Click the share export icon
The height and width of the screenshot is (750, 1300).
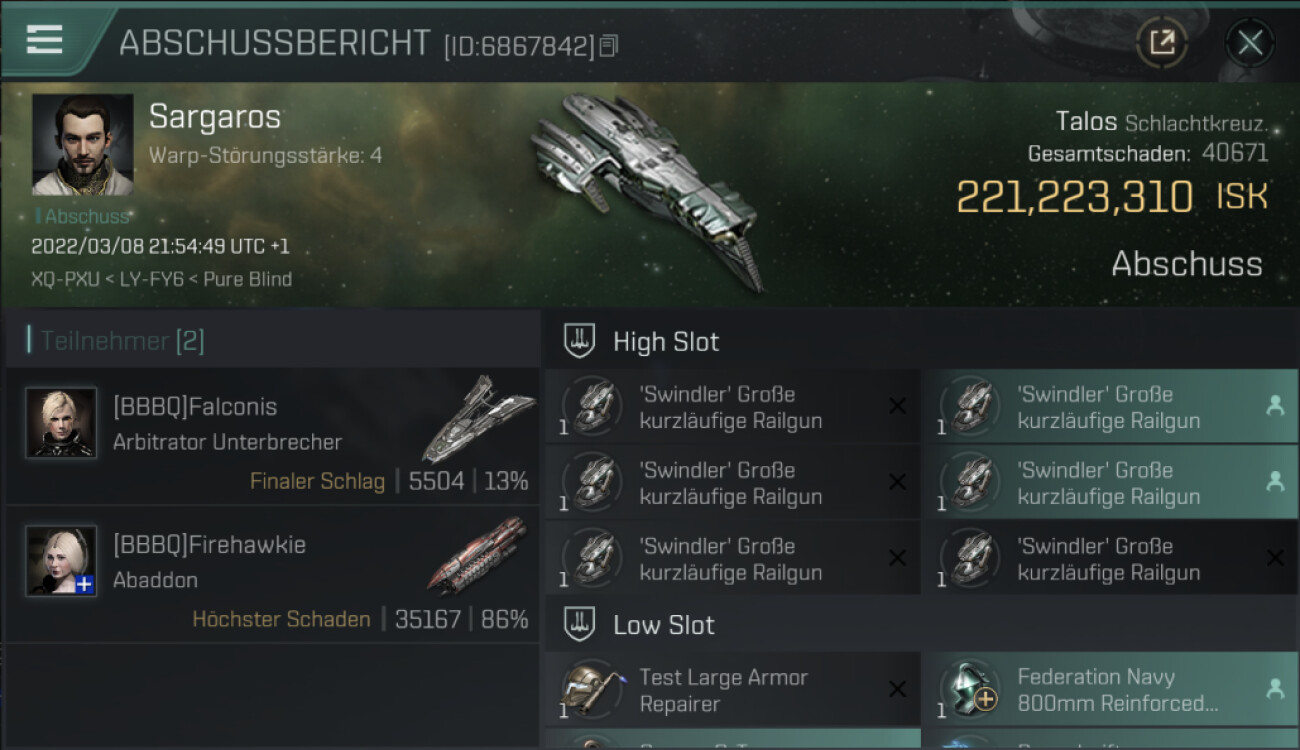coord(1161,42)
